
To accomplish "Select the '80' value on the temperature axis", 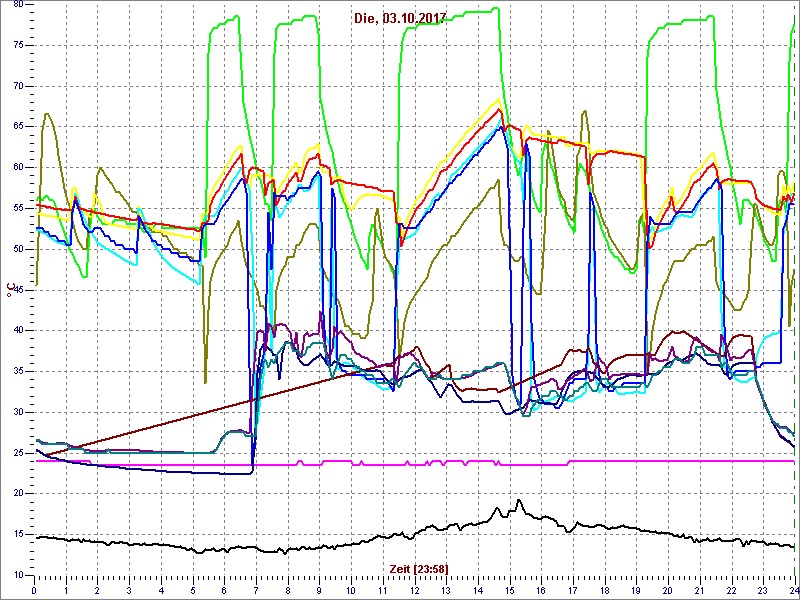I will tap(18, 4).
